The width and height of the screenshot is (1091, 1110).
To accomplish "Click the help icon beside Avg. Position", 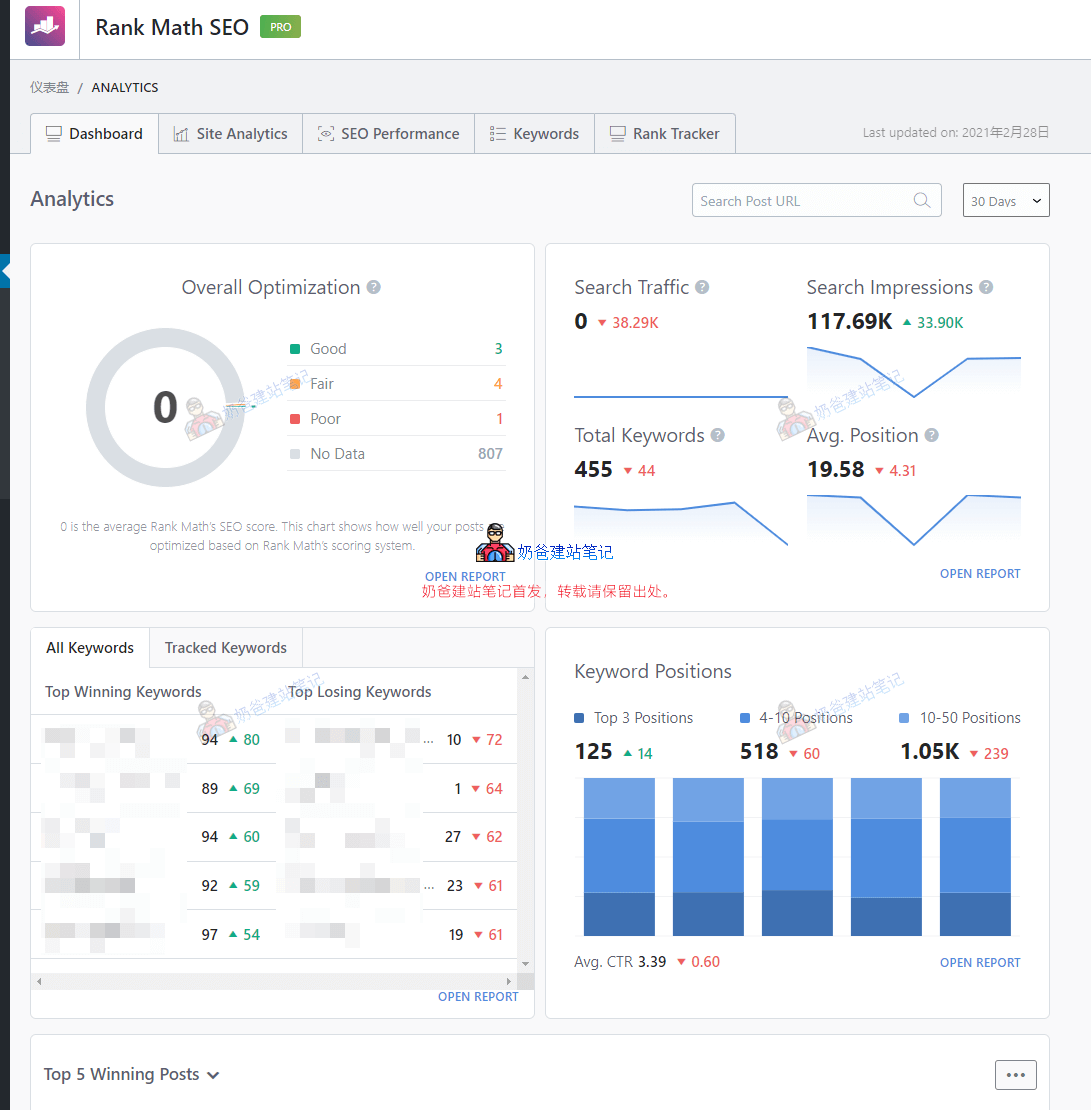I will [x=931, y=436].
